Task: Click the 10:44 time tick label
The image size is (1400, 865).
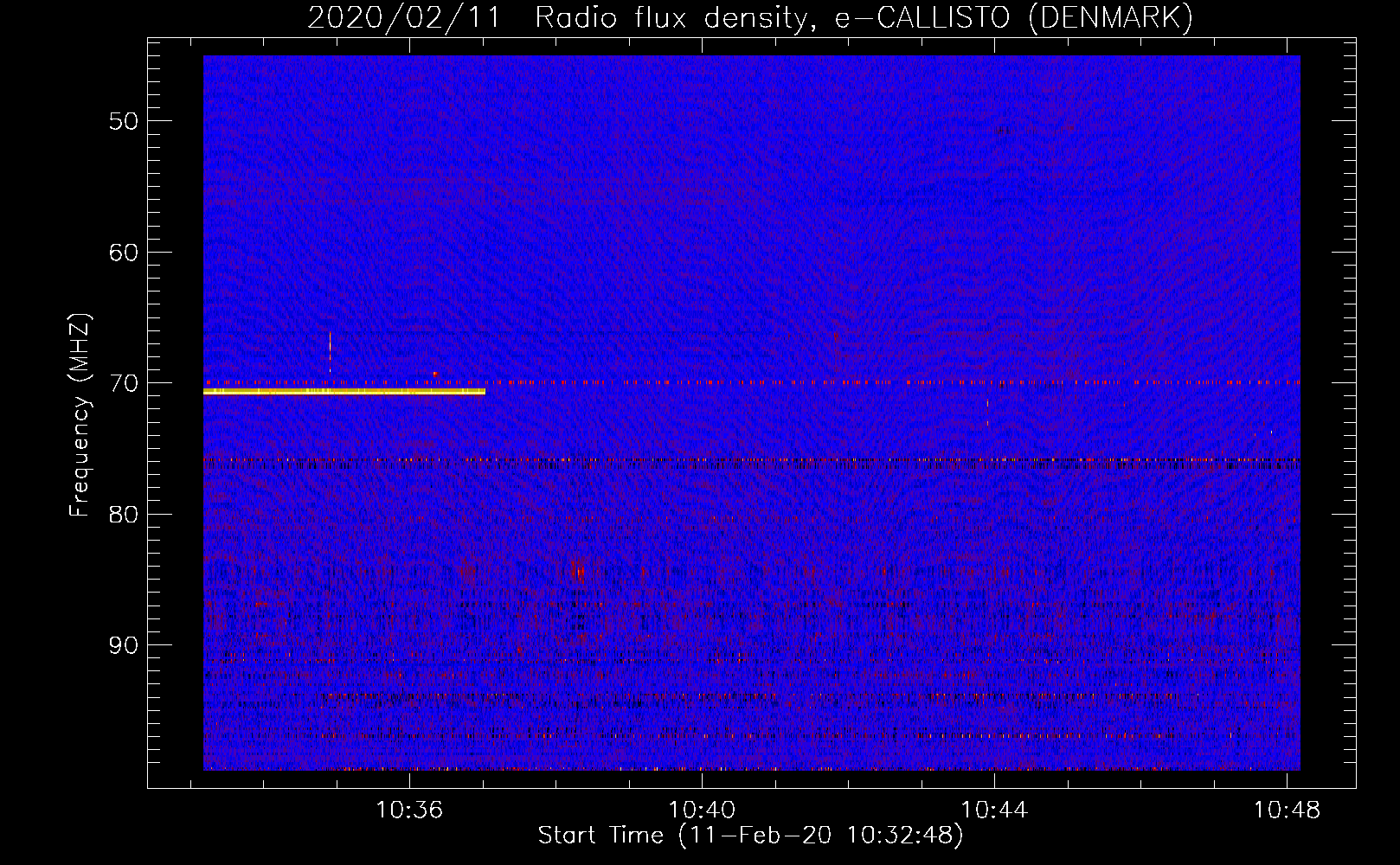Action: coord(994,810)
